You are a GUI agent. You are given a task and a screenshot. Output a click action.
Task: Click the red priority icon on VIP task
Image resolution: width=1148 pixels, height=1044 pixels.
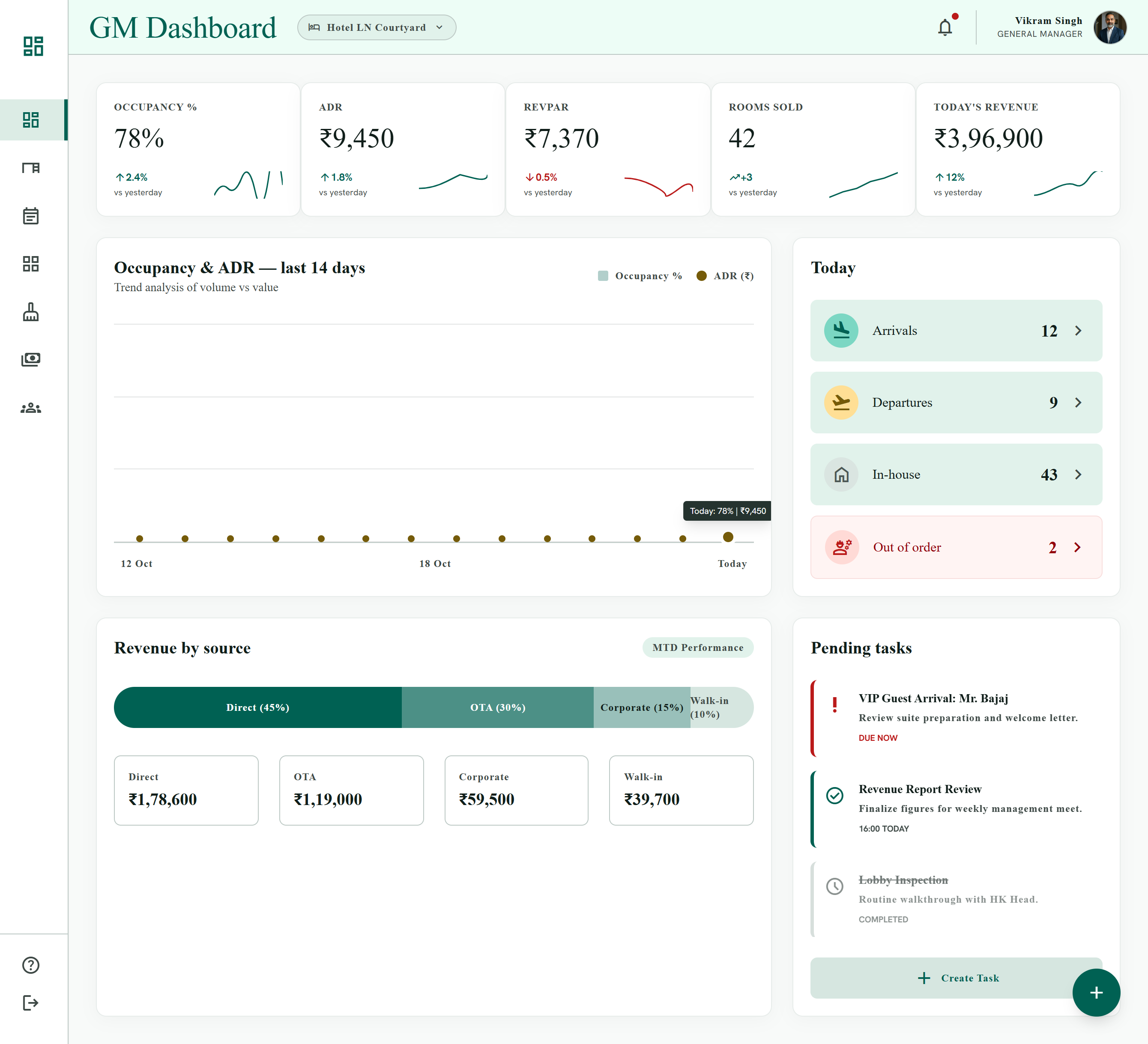pyautogui.click(x=835, y=705)
